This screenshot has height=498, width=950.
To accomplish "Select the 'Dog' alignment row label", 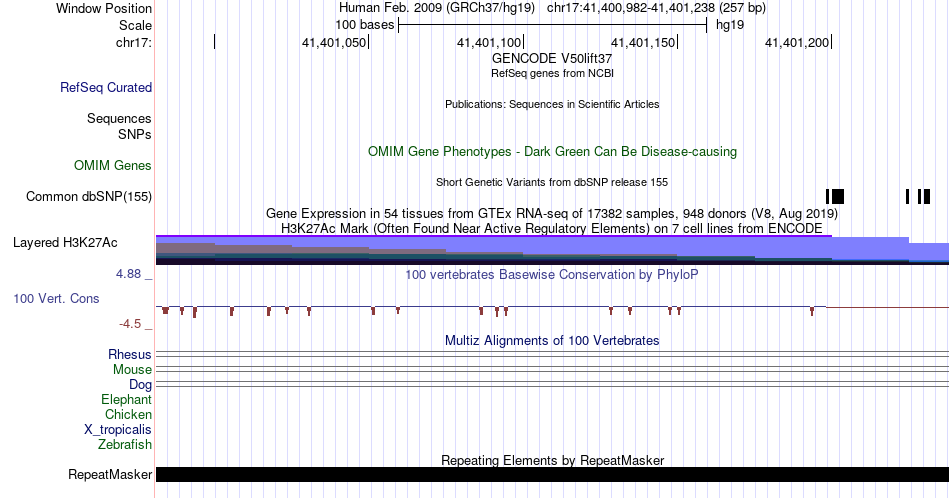I will point(141,385).
